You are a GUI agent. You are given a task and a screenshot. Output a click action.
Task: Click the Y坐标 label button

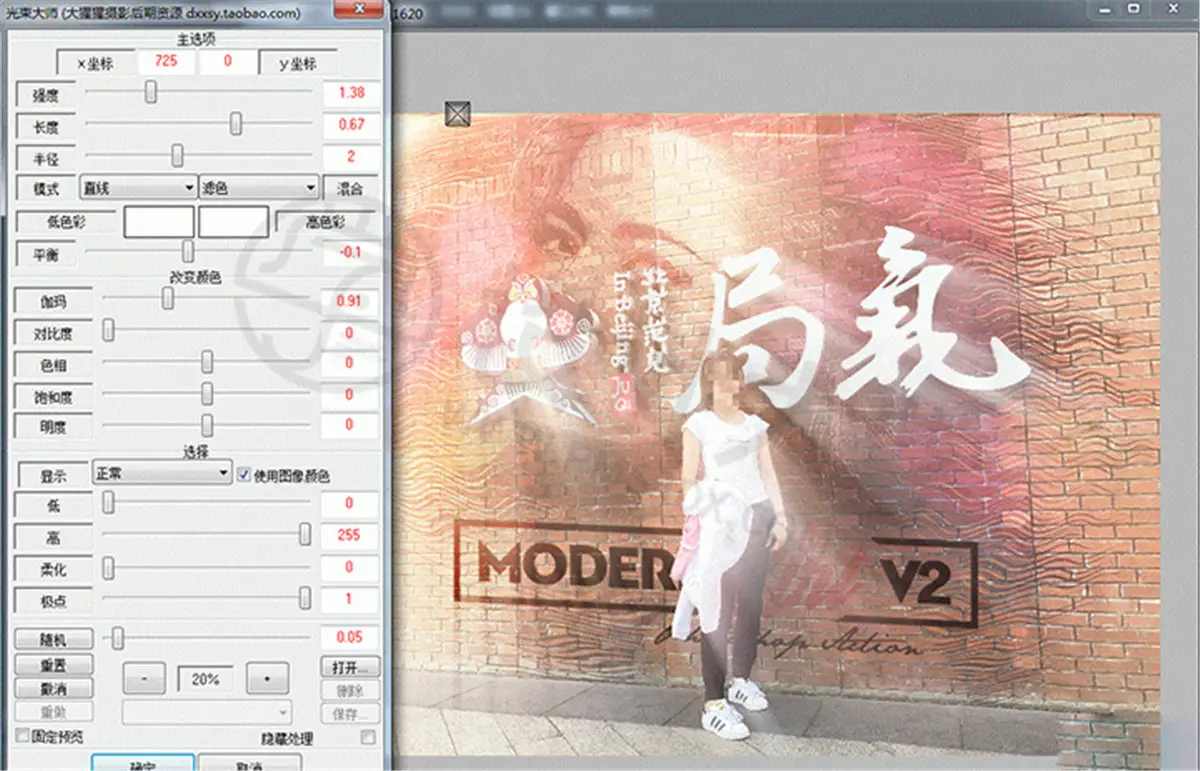296,63
